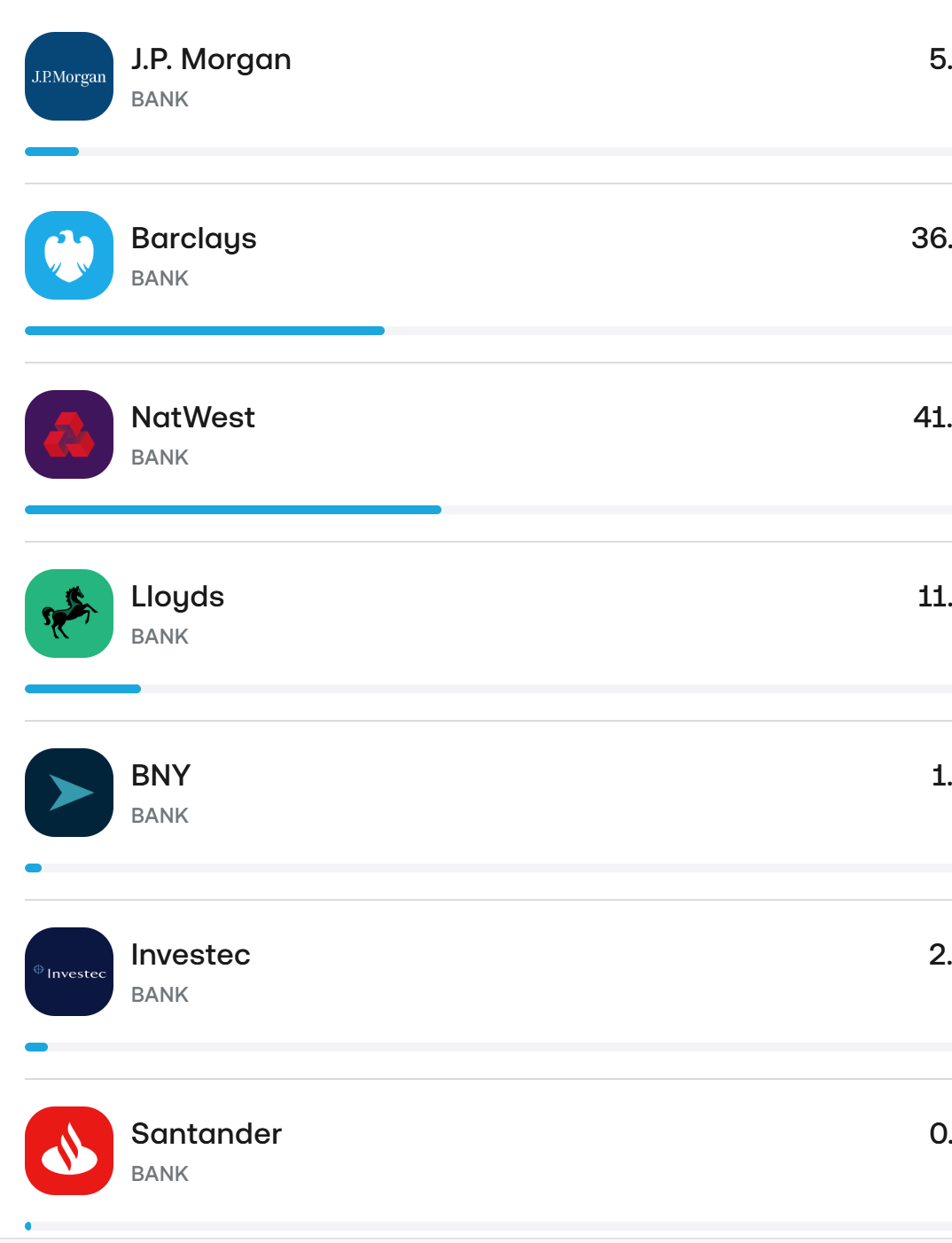The height and width of the screenshot is (1243, 952).
Task: Click the J.P. Morgan progress bar
Action: 488,152
